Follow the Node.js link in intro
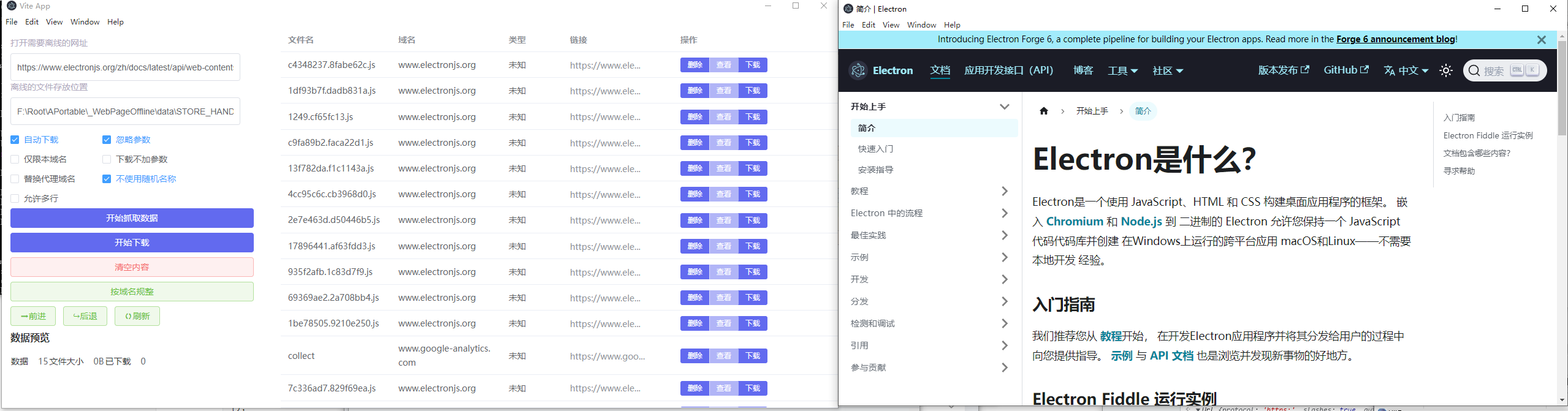 pyautogui.click(x=1141, y=222)
